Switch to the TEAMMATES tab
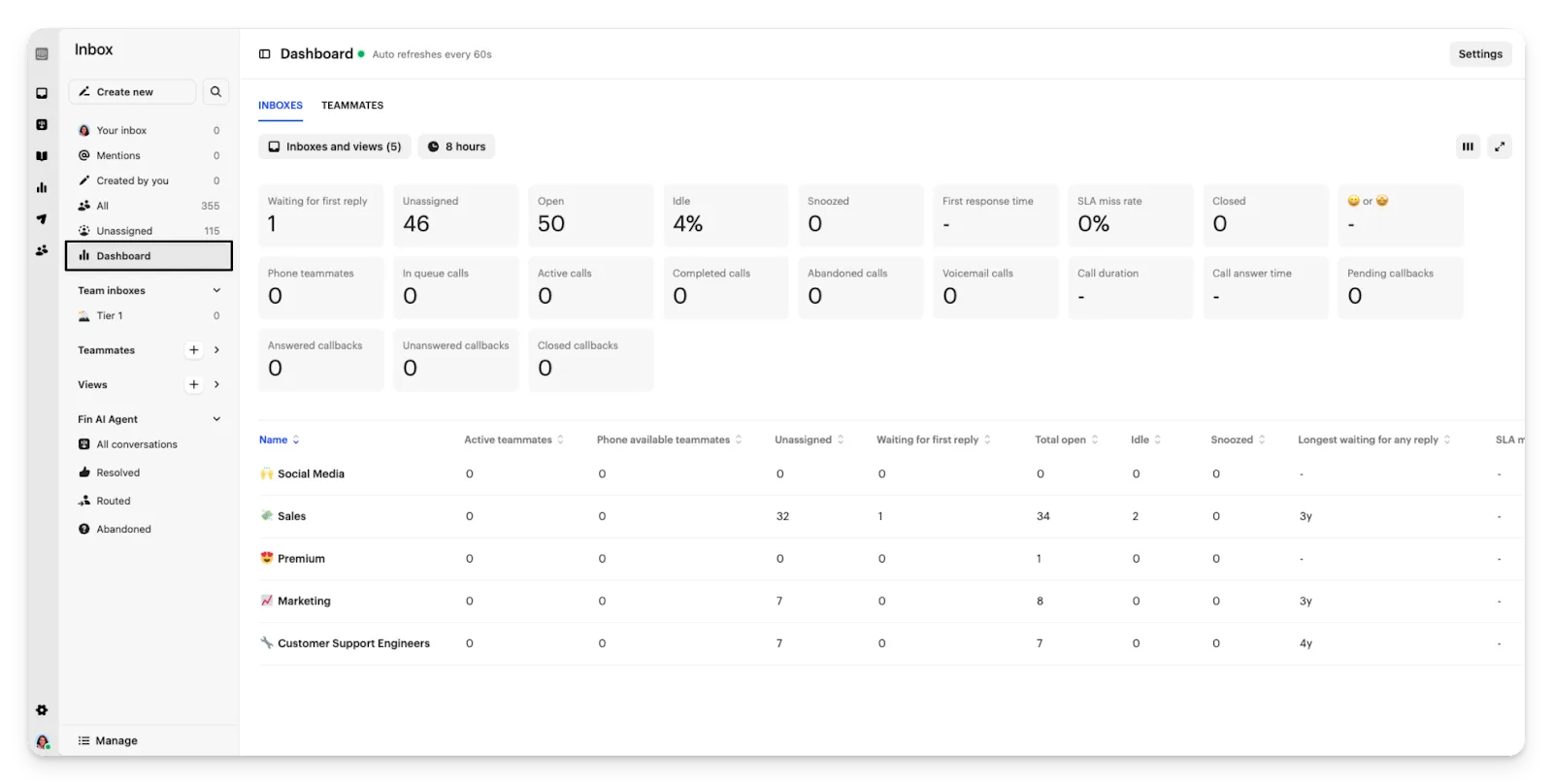 tap(352, 105)
